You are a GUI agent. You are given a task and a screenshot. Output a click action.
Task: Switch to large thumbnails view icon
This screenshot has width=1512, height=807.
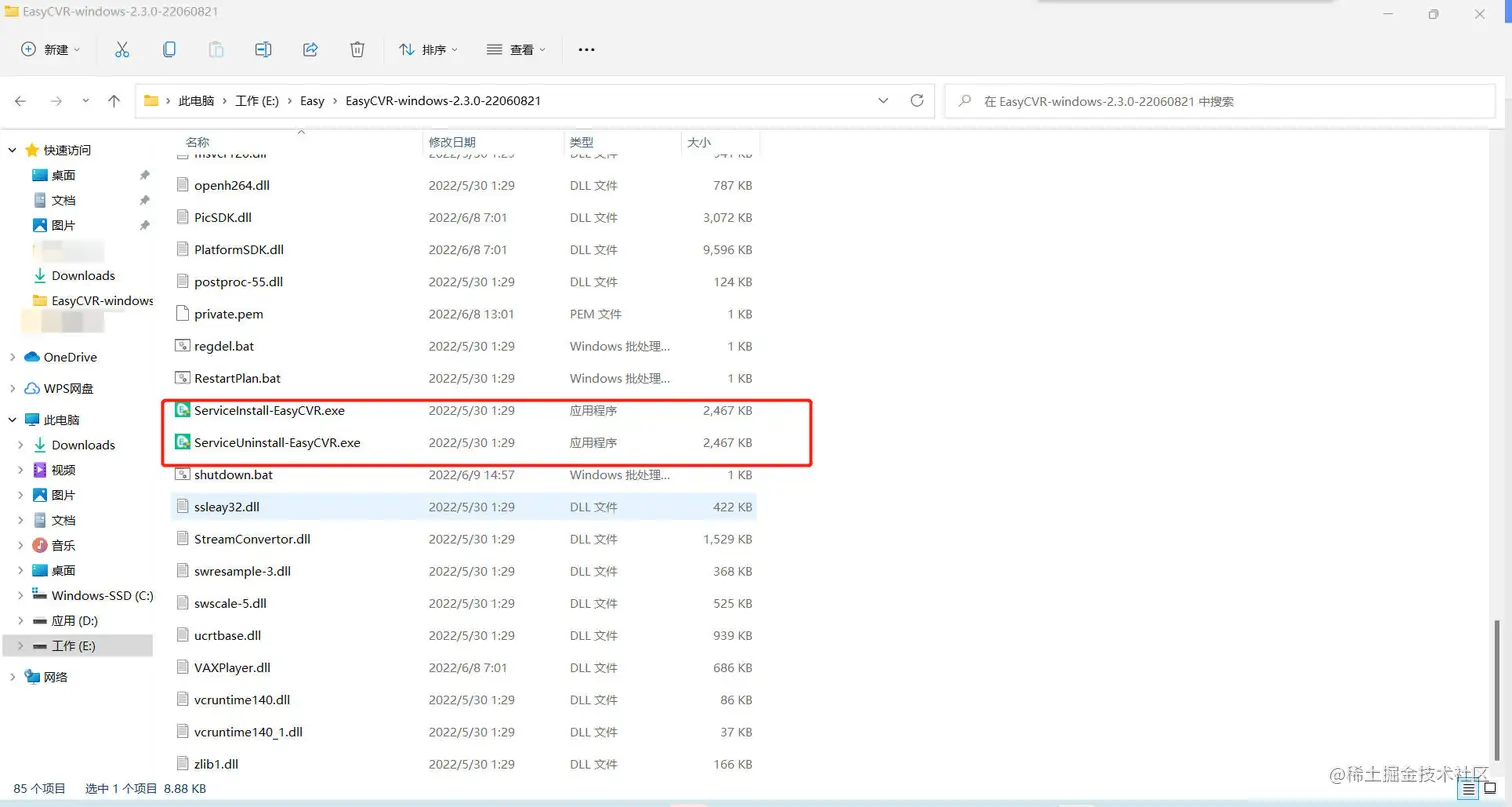1490,789
